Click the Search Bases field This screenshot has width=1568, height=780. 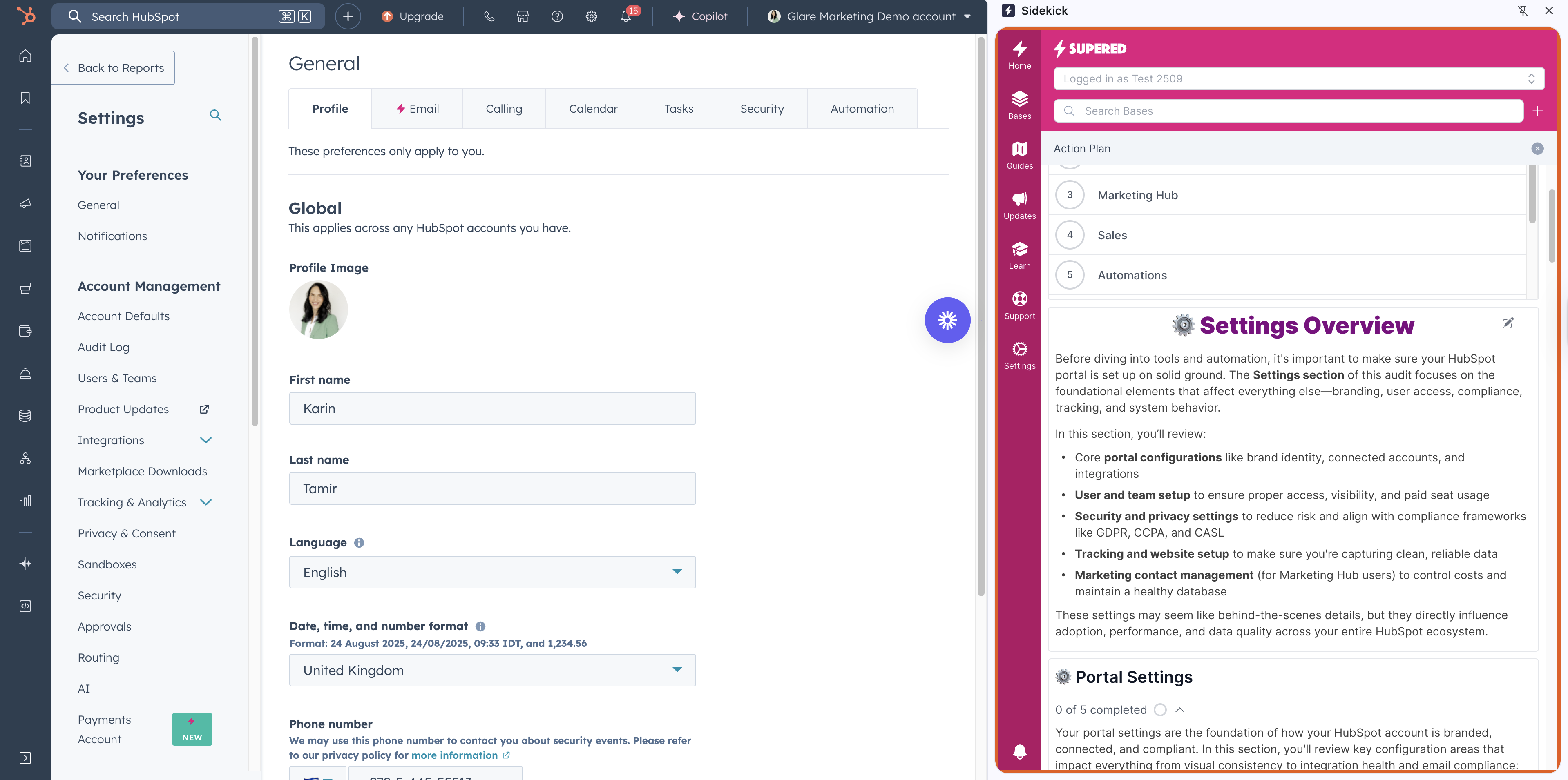pos(1288,111)
